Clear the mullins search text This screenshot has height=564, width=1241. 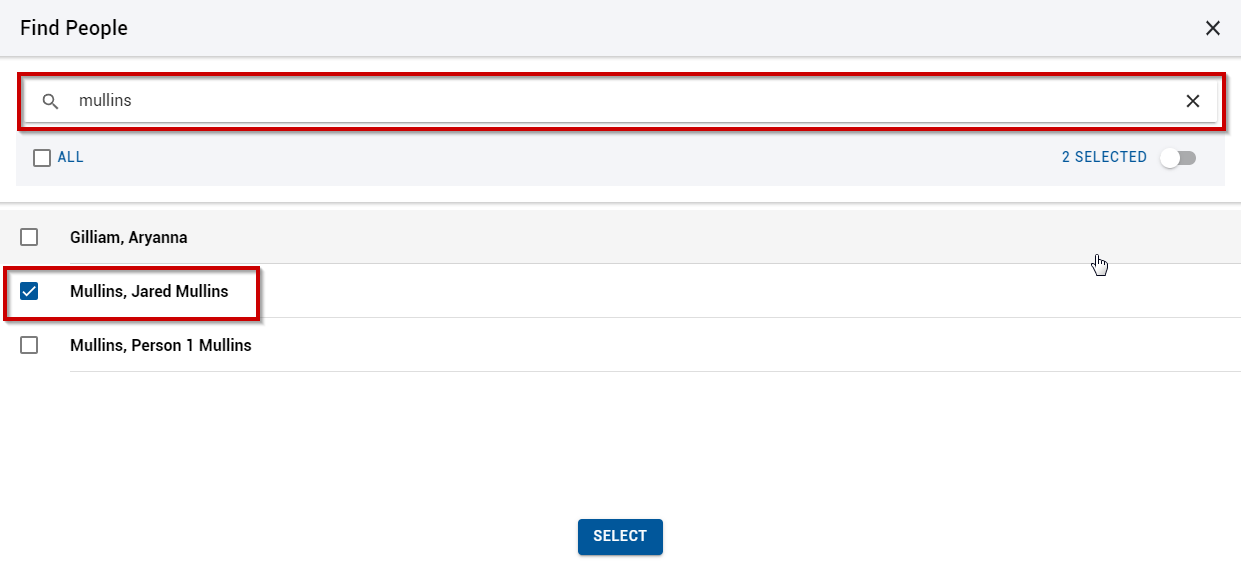[x=1193, y=101]
